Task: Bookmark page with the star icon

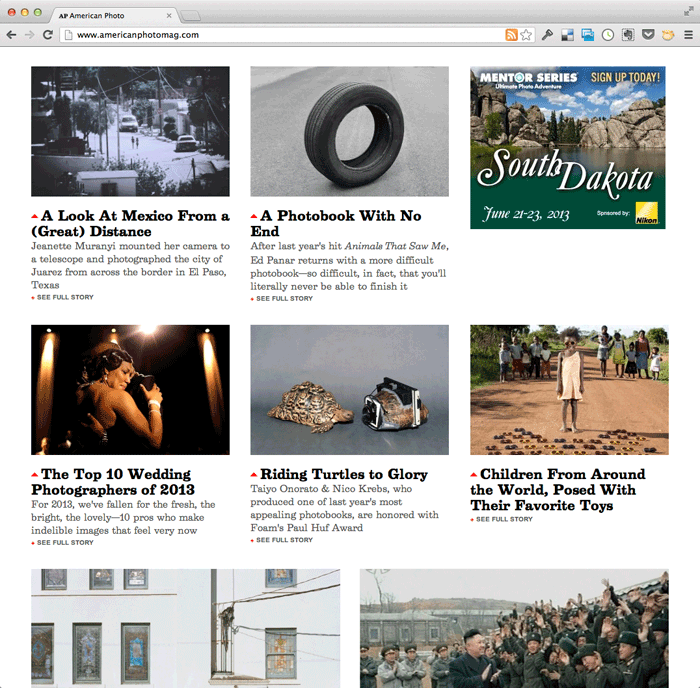Action: (526, 35)
